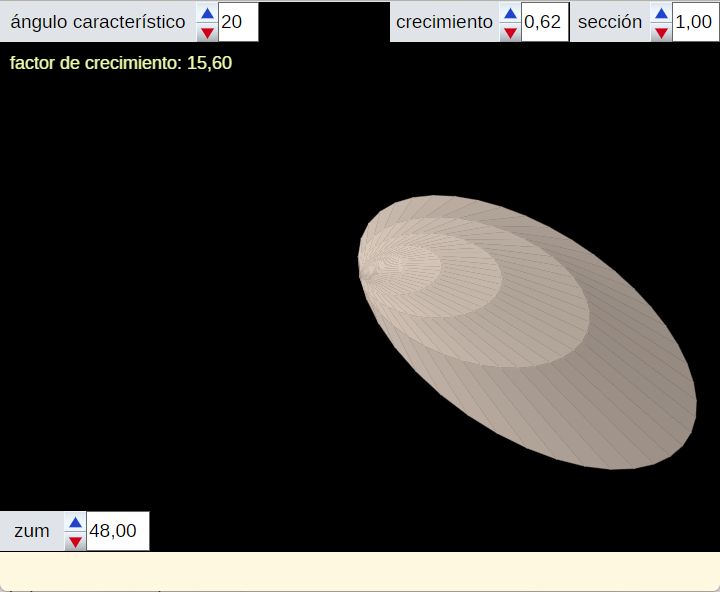The image size is (720, 592).
Task: Click the sección label
Action: coord(610,22)
